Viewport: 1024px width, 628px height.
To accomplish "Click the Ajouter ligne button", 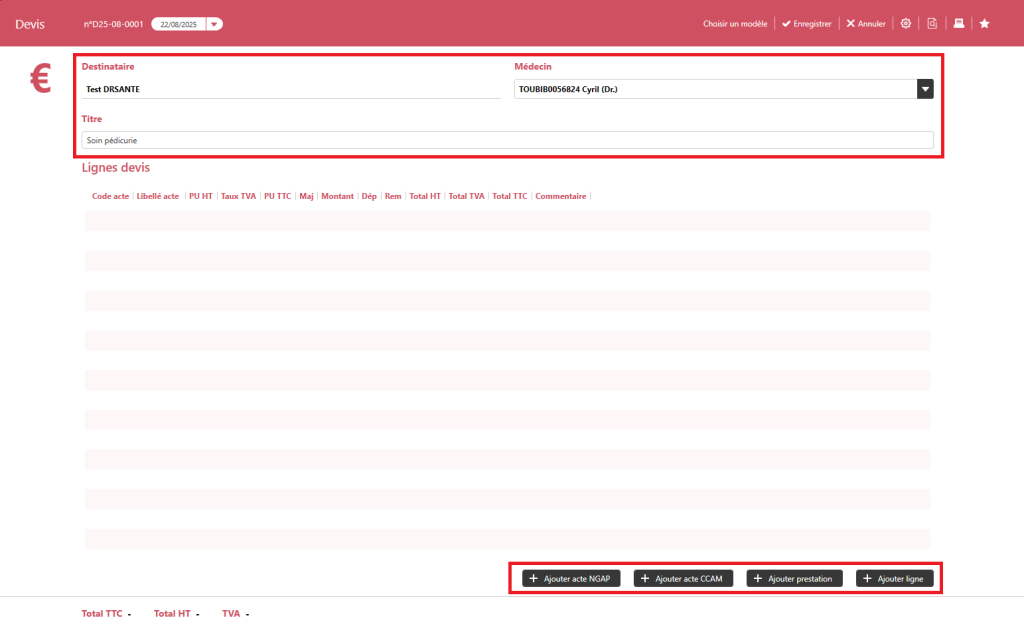I will point(895,578).
